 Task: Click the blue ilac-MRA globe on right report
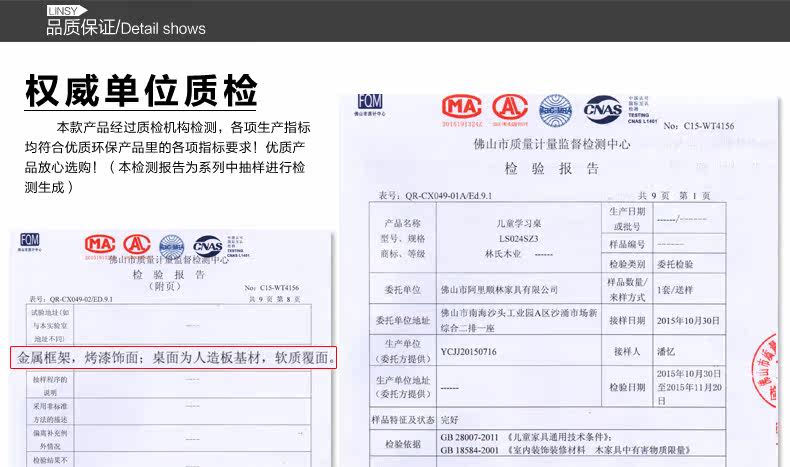[x=555, y=110]
